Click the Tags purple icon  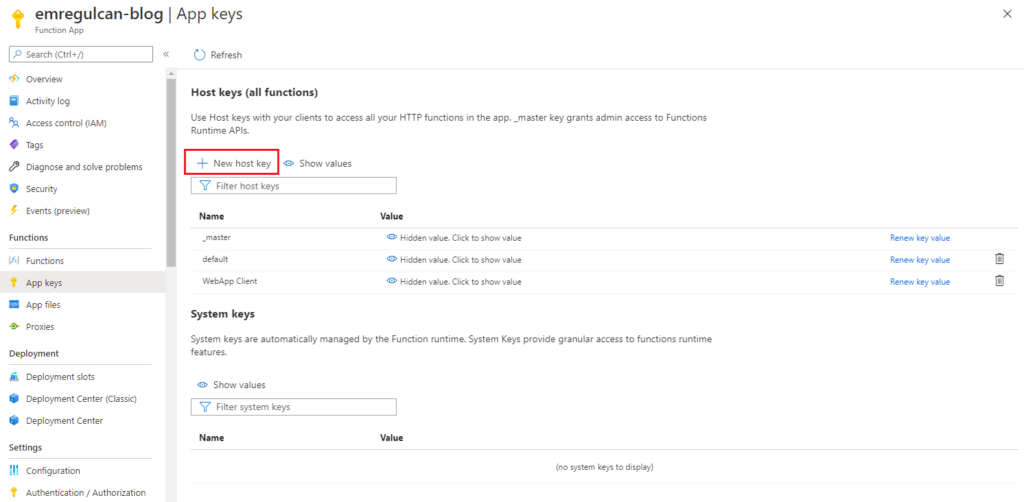tap(14, 144)
